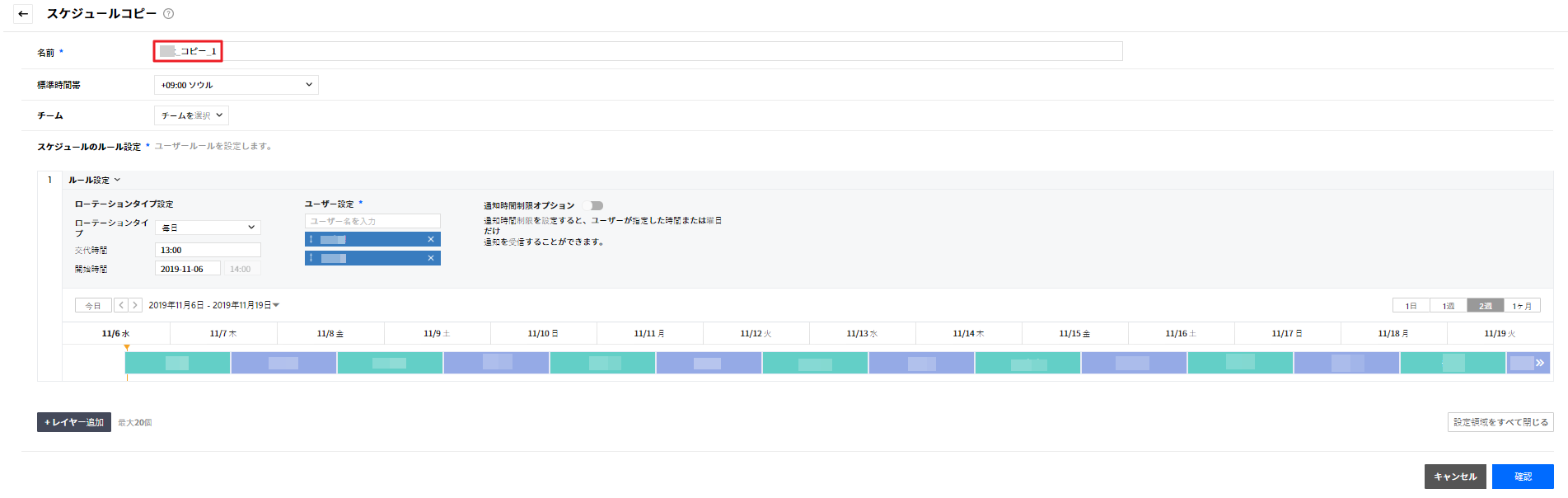Click the teal schedule block under 11/6
Image resolution: width=1568 pixels, height=498 pixels.
(177, 363)
